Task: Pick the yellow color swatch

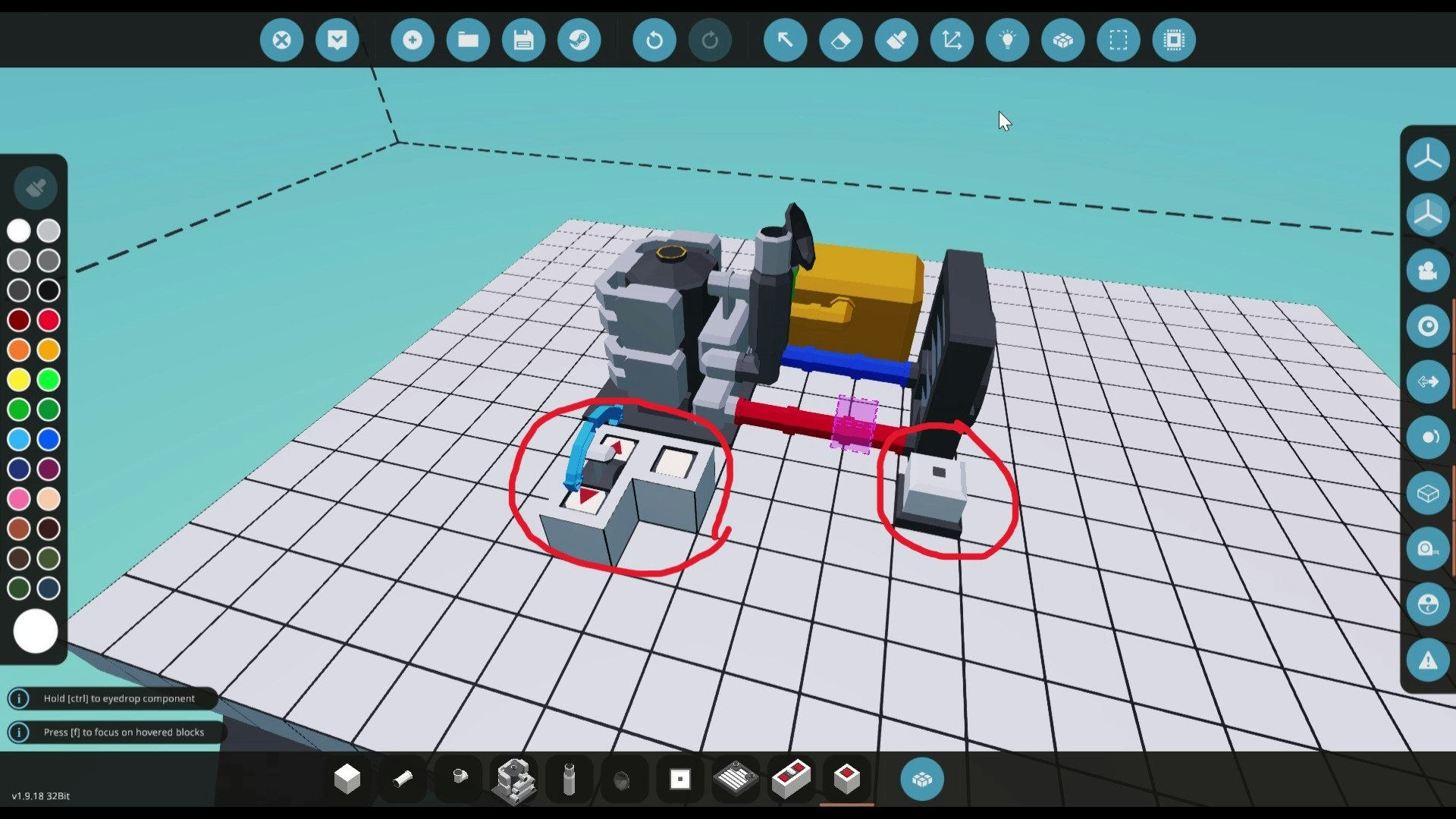Action: 19,380
